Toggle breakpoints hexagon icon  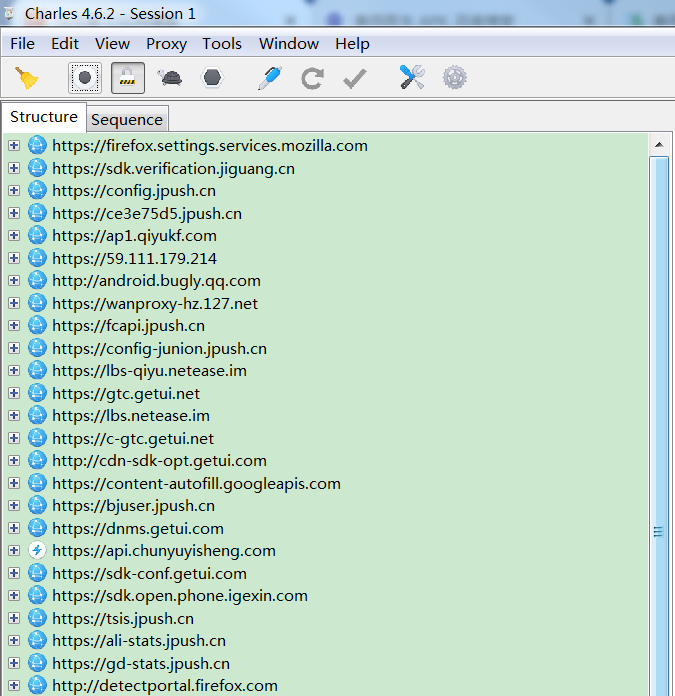pos(212,78)
